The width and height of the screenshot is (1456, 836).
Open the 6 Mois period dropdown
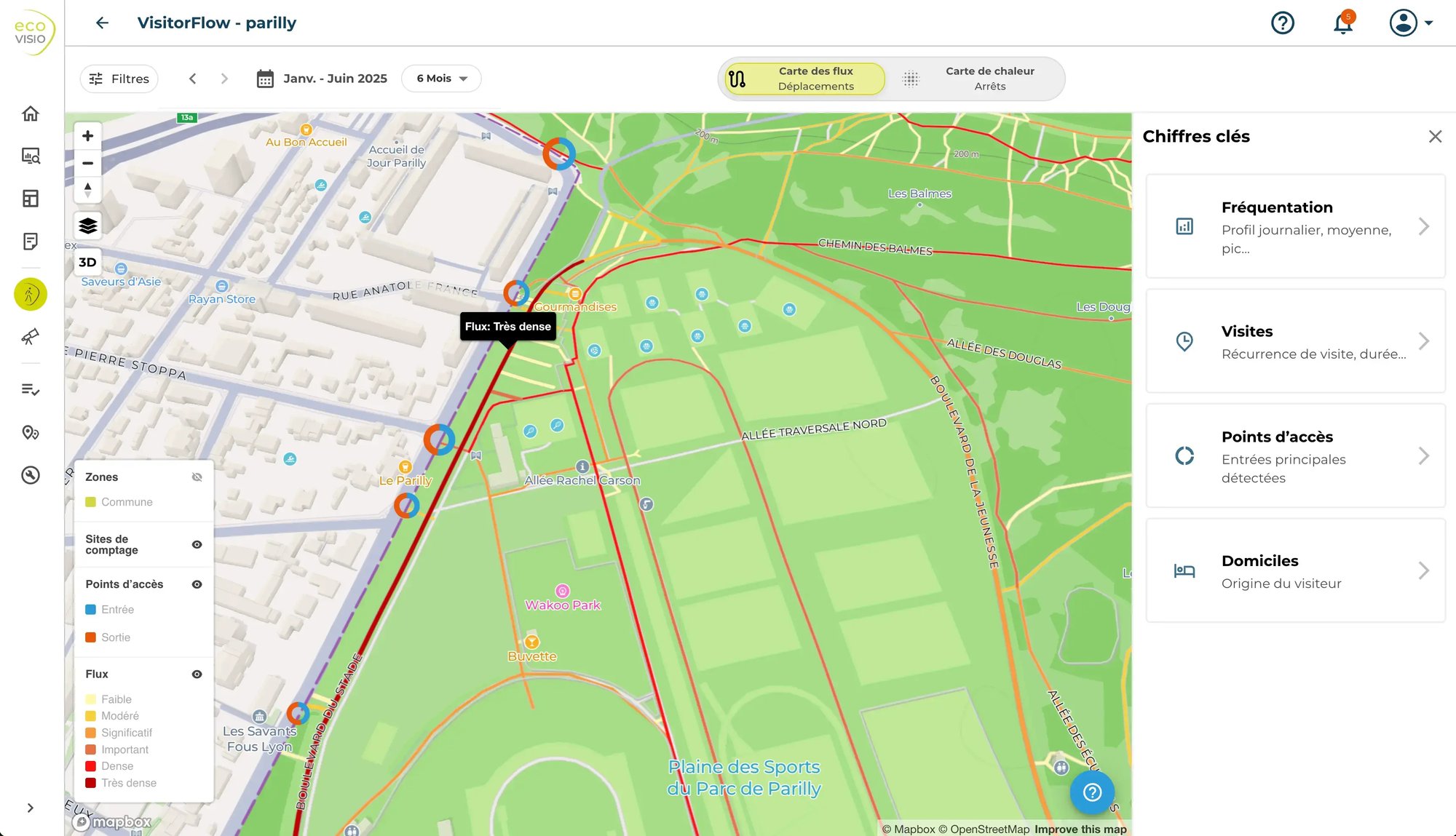[440, 78]
